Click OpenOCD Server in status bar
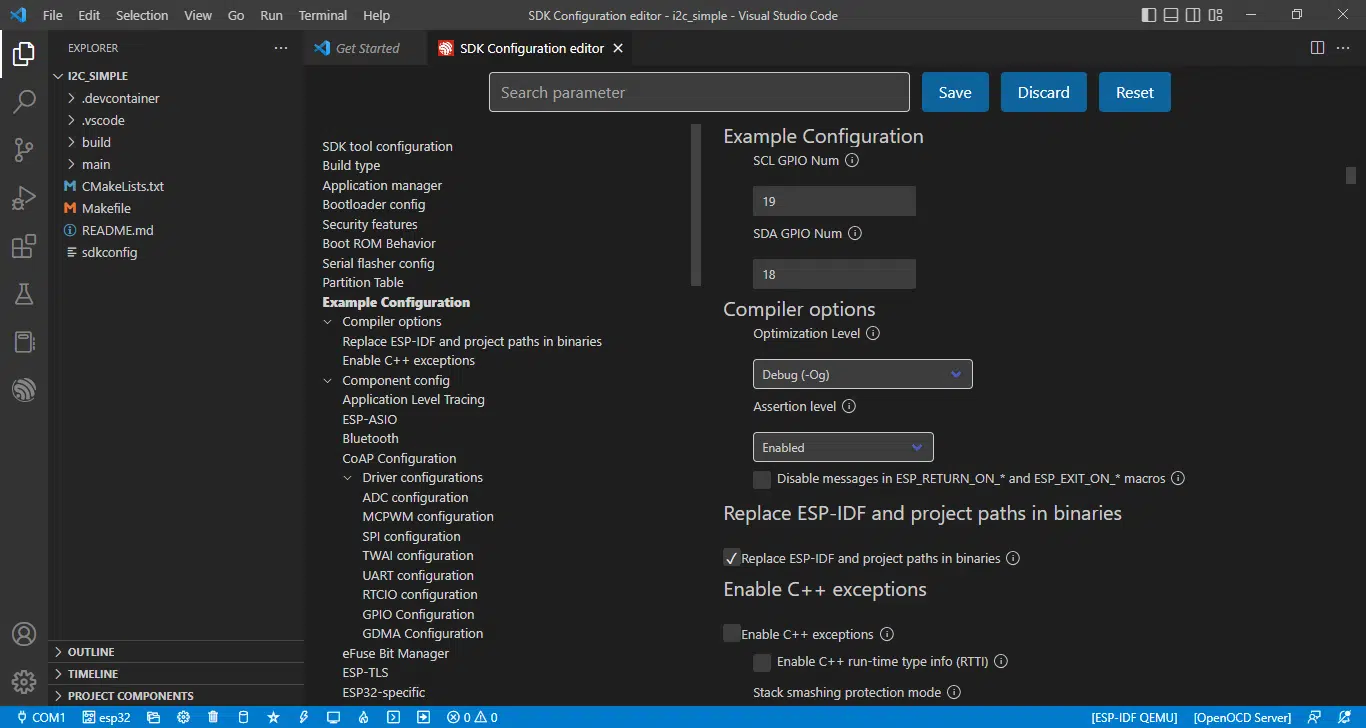This screenshot has height=728, width=1366. 1242,717
